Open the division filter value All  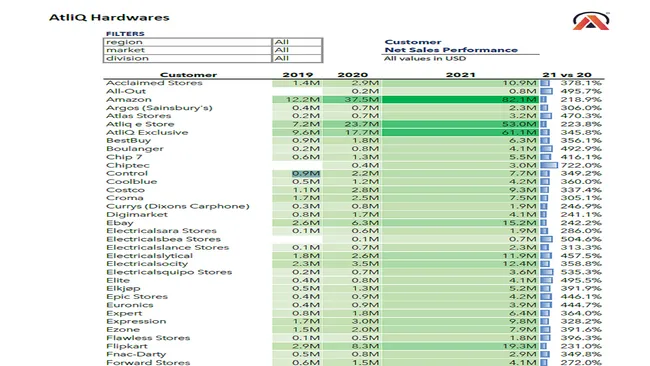pyautogui.click(x=297, y=58)
